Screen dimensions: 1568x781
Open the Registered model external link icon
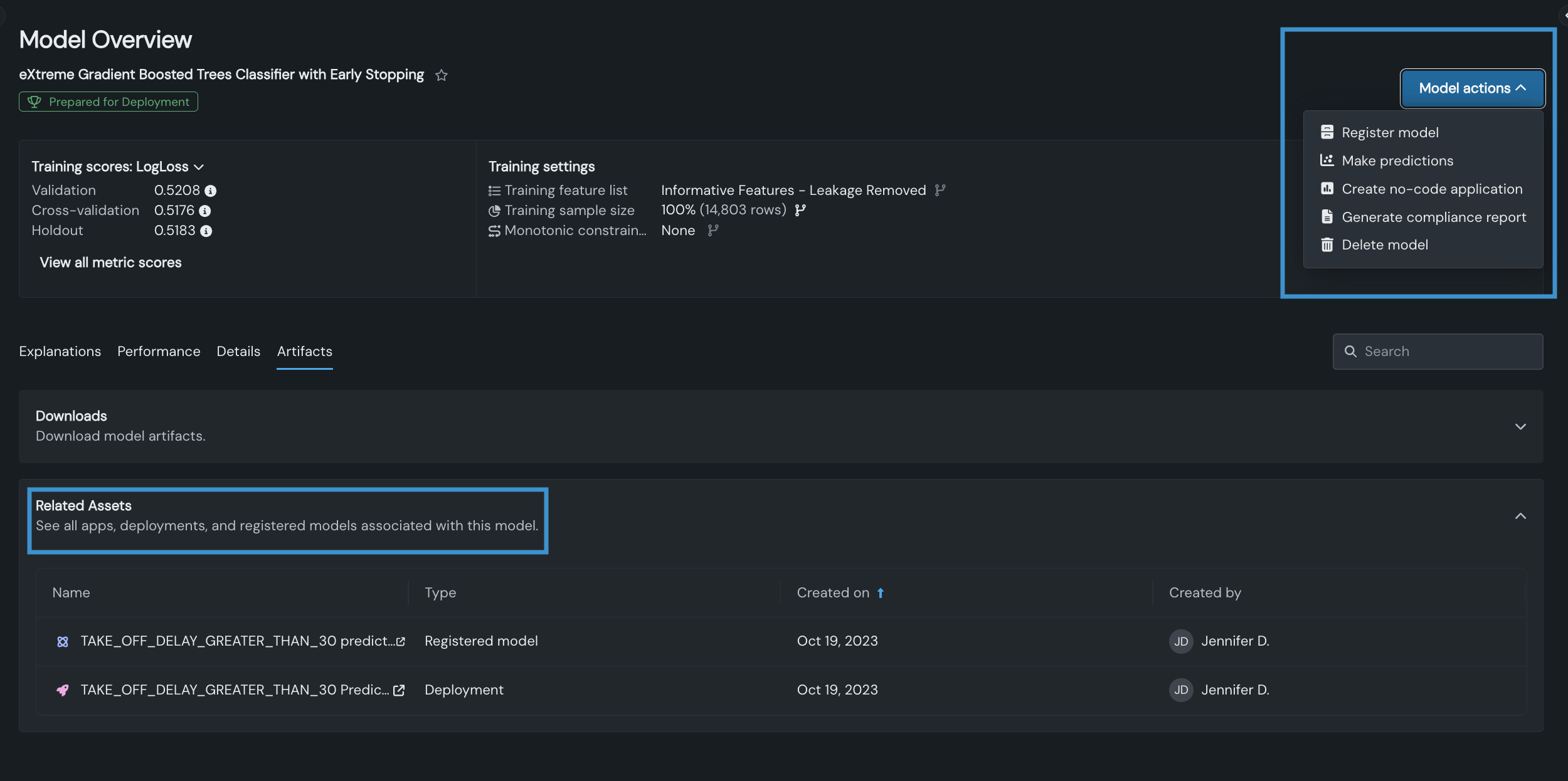(401, 641)
